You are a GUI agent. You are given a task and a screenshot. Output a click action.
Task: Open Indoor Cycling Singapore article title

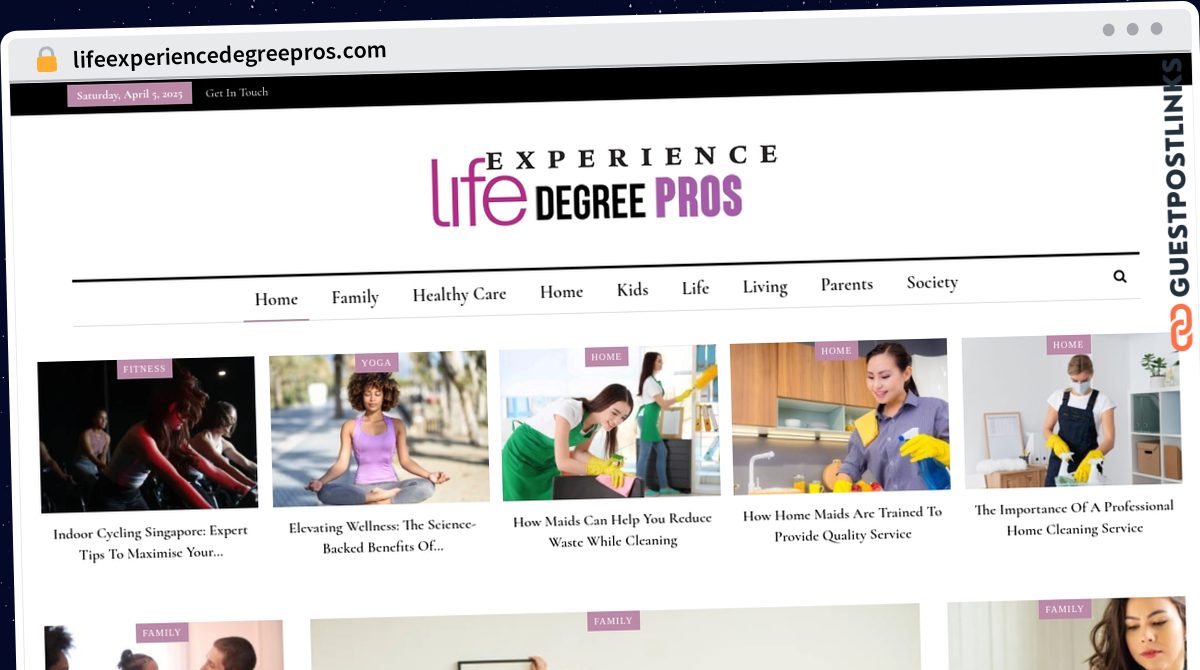click(x=151, y=542)
